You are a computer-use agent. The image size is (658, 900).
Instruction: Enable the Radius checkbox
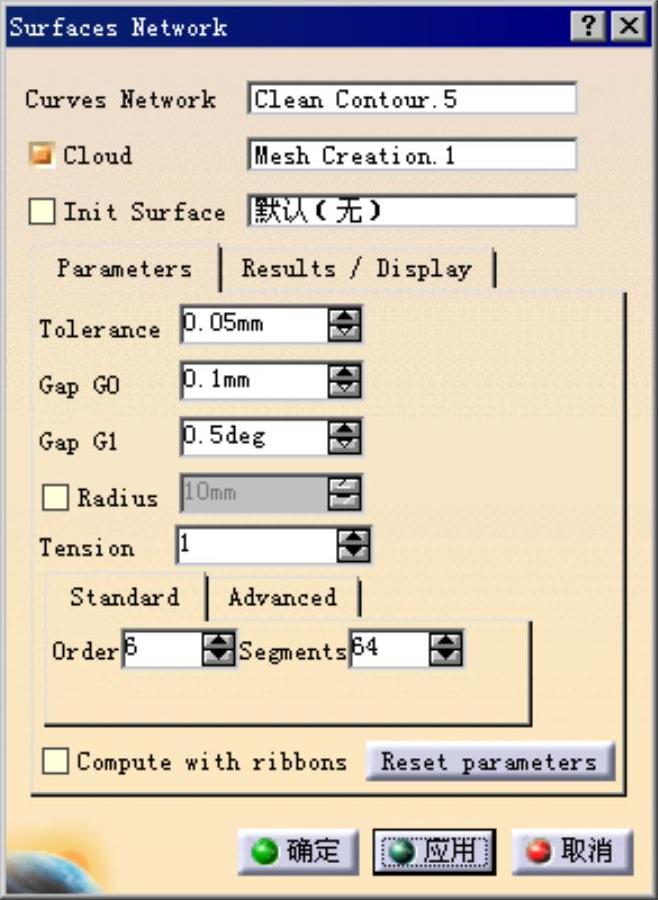point(55,497)
